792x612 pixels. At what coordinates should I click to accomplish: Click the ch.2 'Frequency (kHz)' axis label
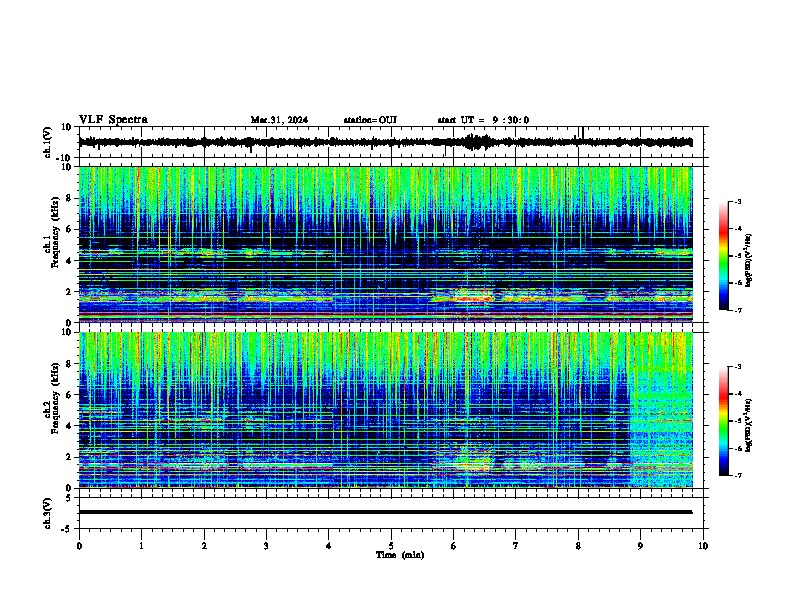(55, 398)
